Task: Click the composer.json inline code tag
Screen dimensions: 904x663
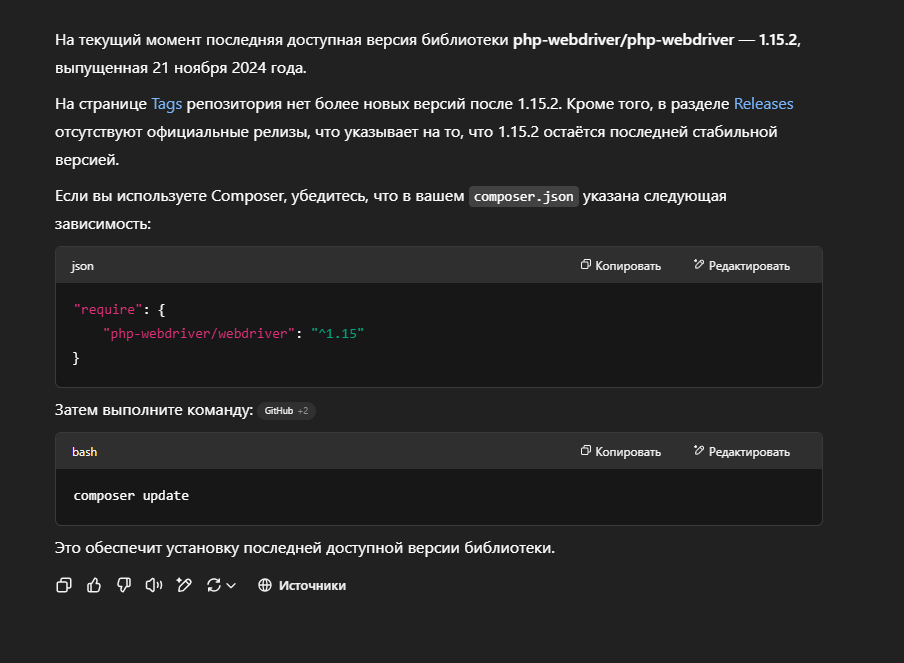Action: (524, 196)
